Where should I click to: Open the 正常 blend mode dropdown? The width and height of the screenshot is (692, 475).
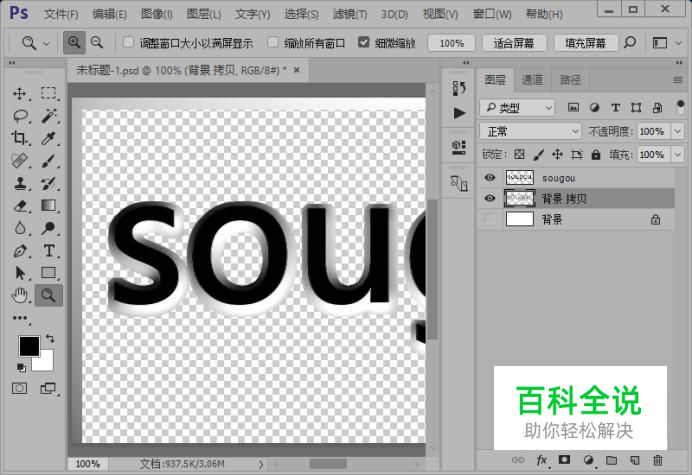530,131
